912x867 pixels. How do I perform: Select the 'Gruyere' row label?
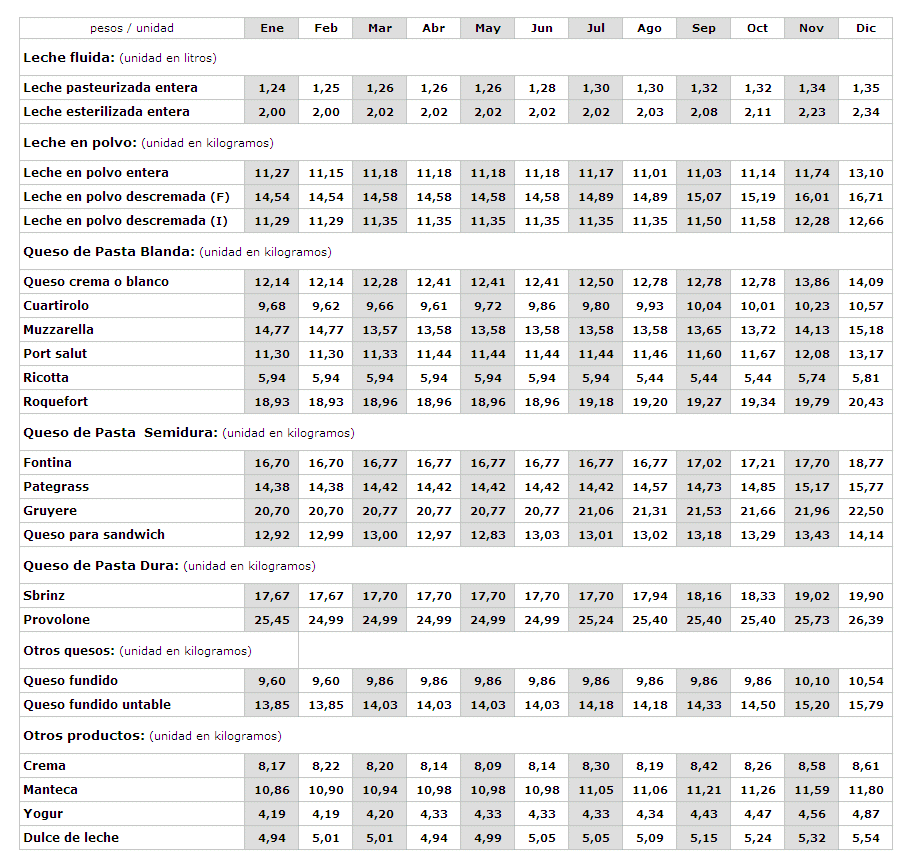[x=50, y=511]
